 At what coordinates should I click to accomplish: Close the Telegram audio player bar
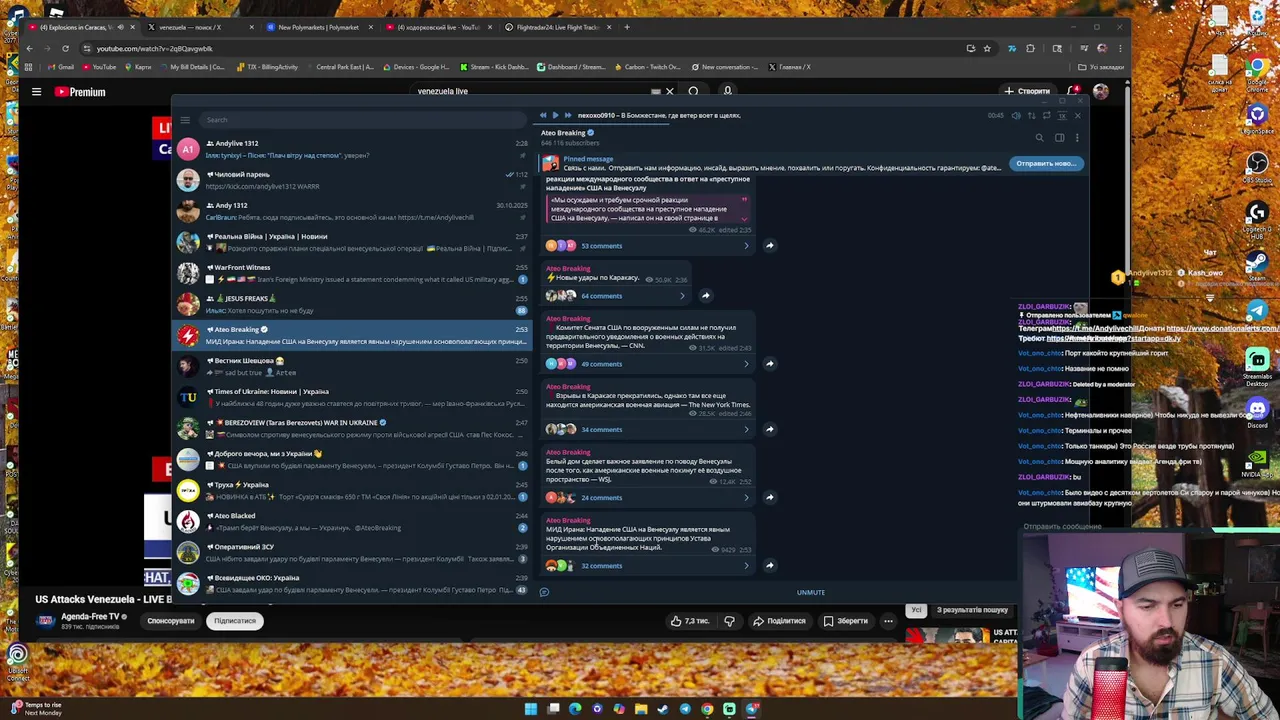click(1077, 115)
